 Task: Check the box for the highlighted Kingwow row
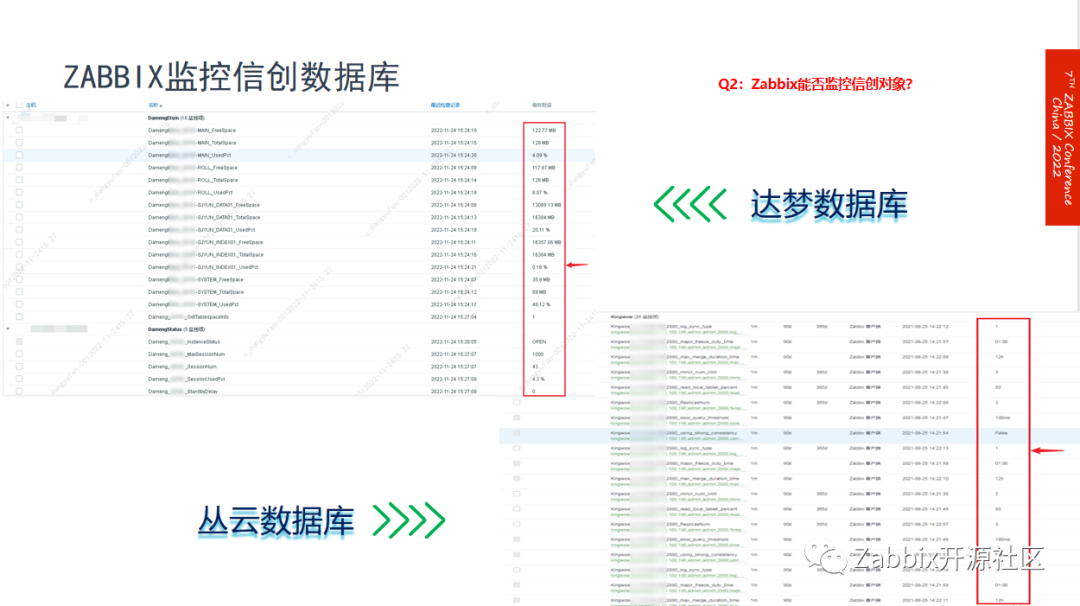click(x=517, y=433)
